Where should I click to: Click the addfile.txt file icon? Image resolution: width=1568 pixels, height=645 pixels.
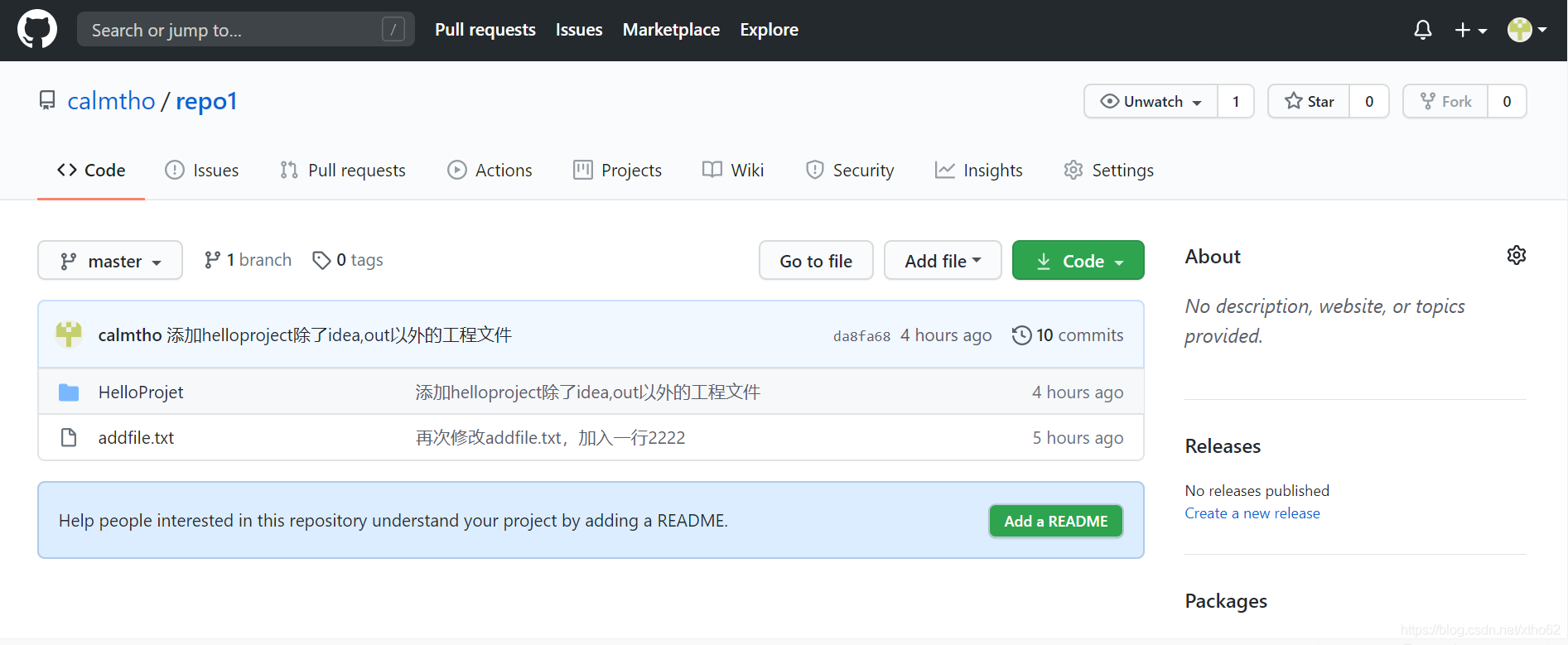pyautogui.click(x=69, y=438)
